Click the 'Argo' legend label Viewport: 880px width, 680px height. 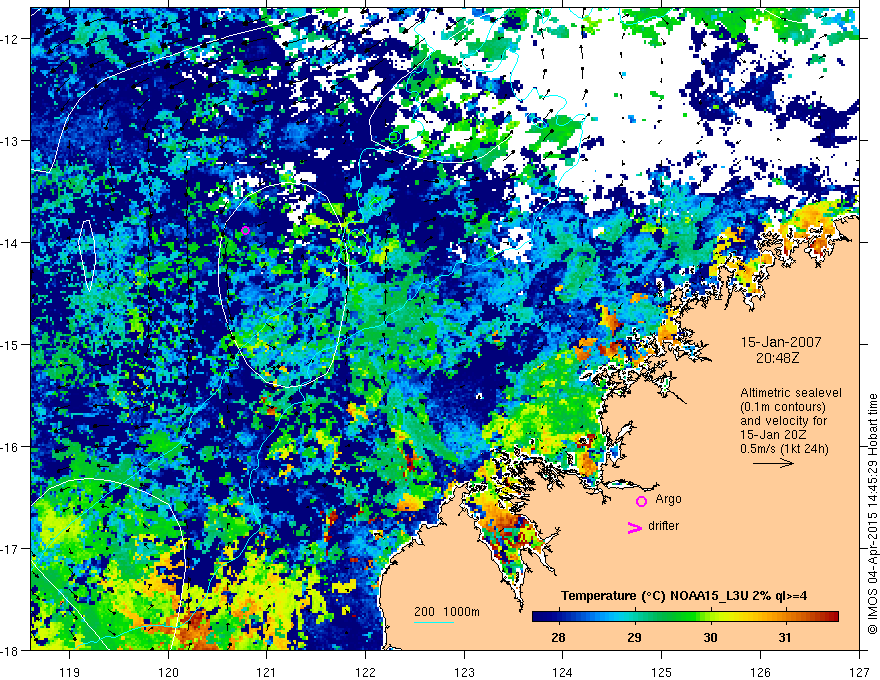[x=668, y=499]
